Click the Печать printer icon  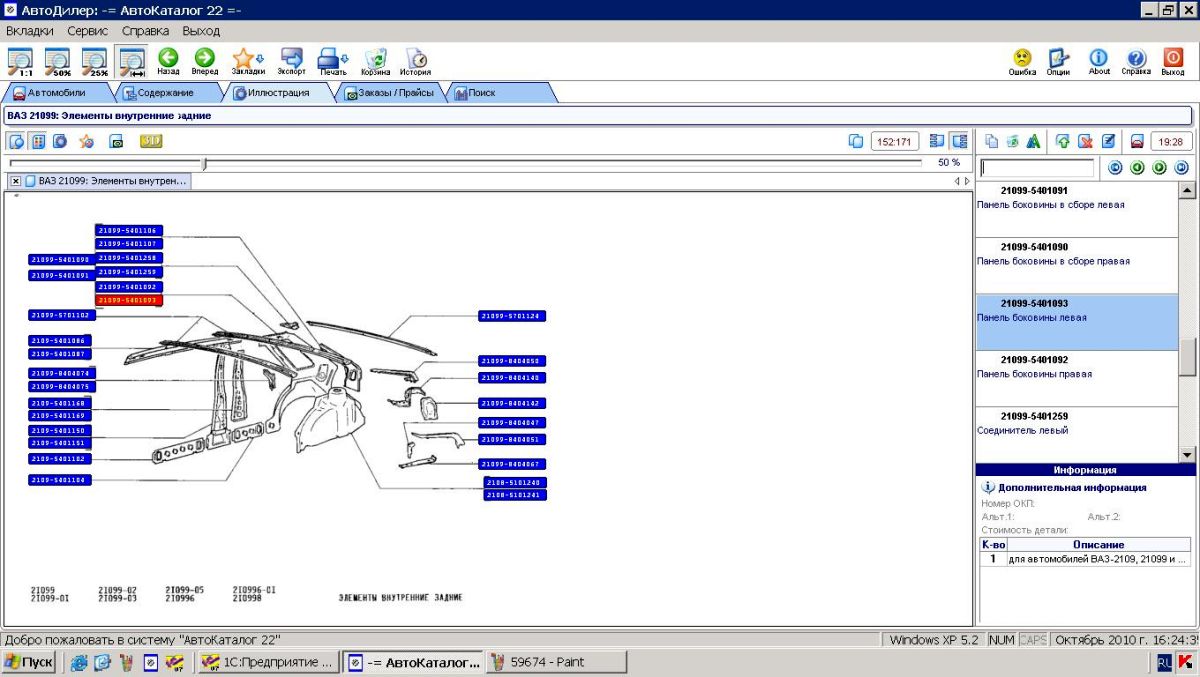[x=333, y=62]
